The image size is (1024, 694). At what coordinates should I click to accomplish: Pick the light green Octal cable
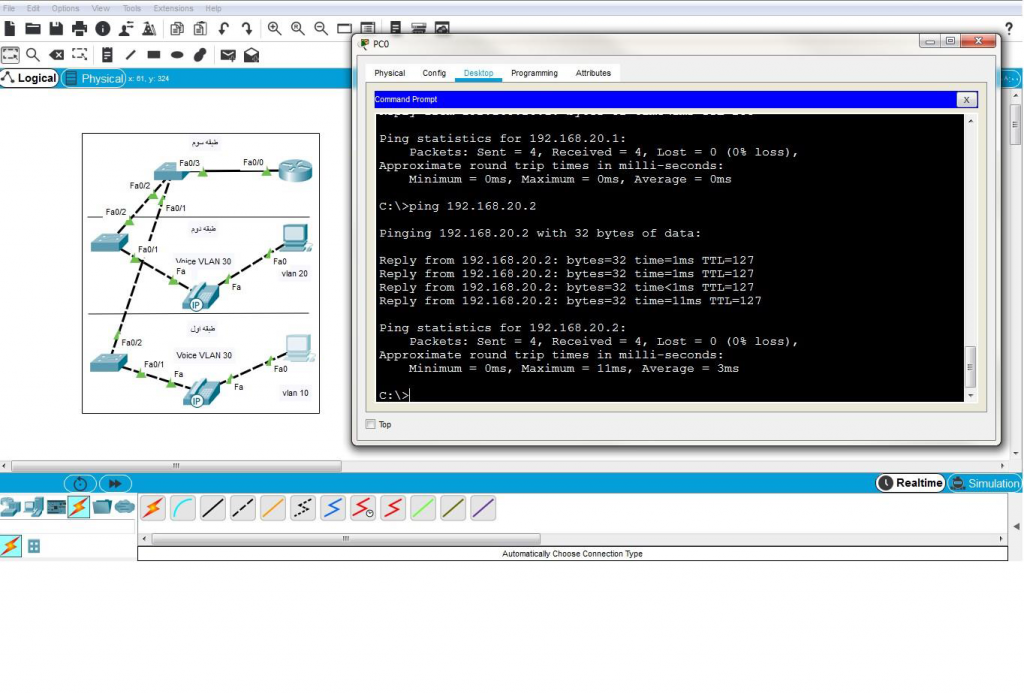pyautogui.click(x=423, y=508)
